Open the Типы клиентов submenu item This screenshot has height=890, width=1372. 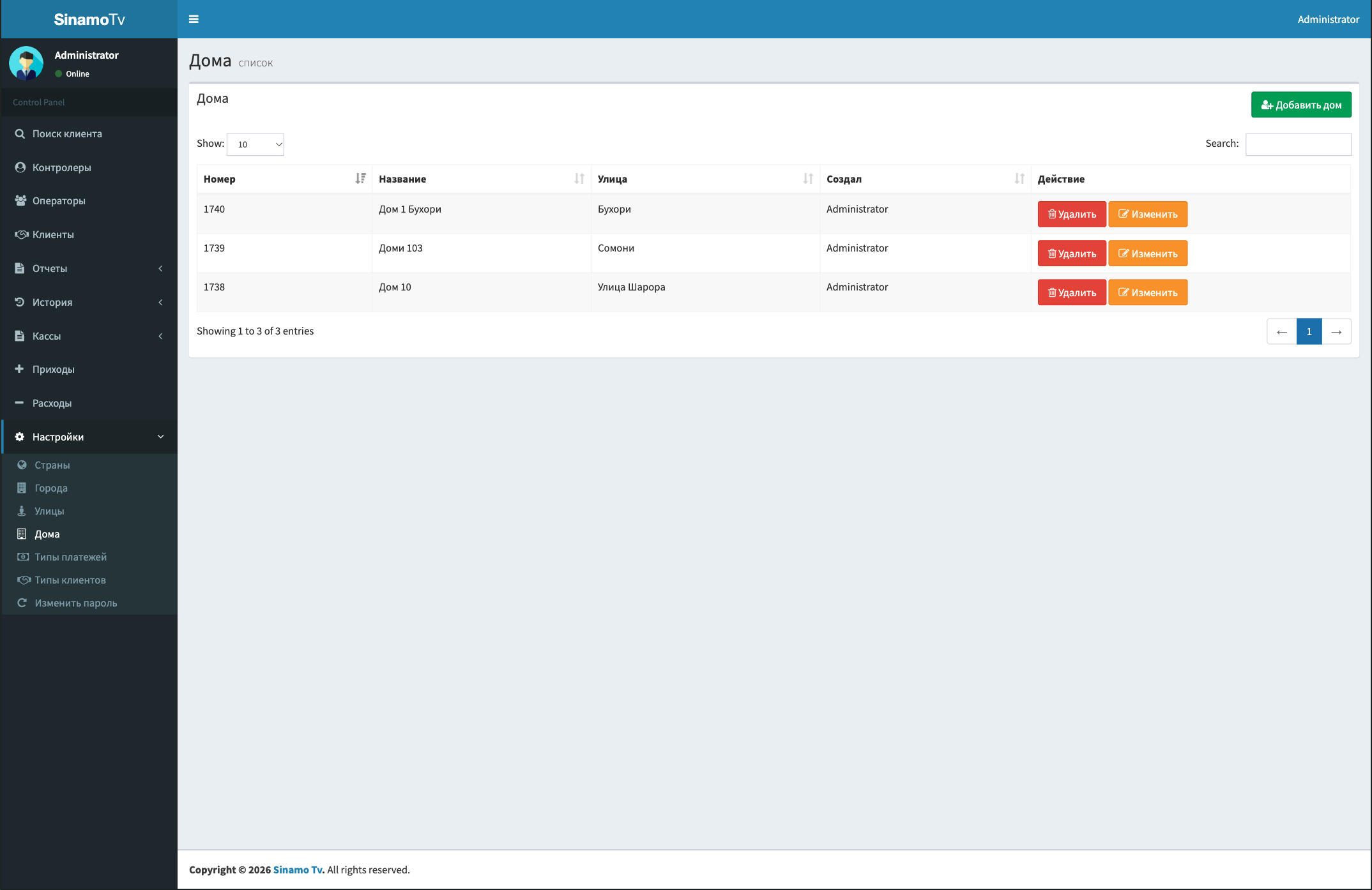pyautogui.click(x=89, y=580)
